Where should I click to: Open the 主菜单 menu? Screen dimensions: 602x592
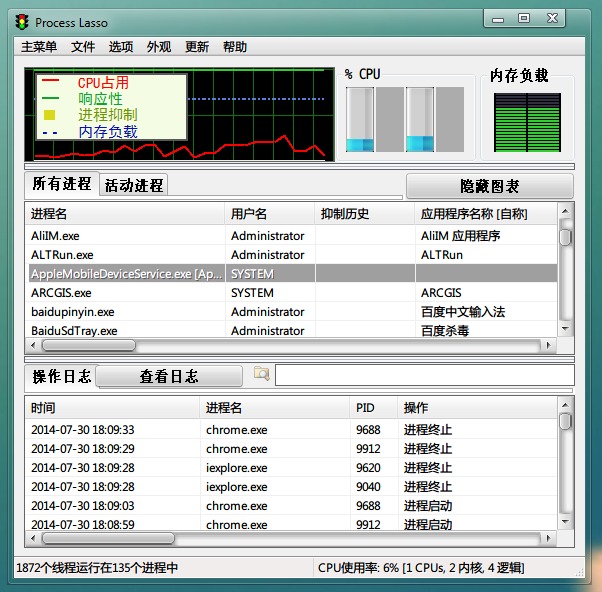39,47
